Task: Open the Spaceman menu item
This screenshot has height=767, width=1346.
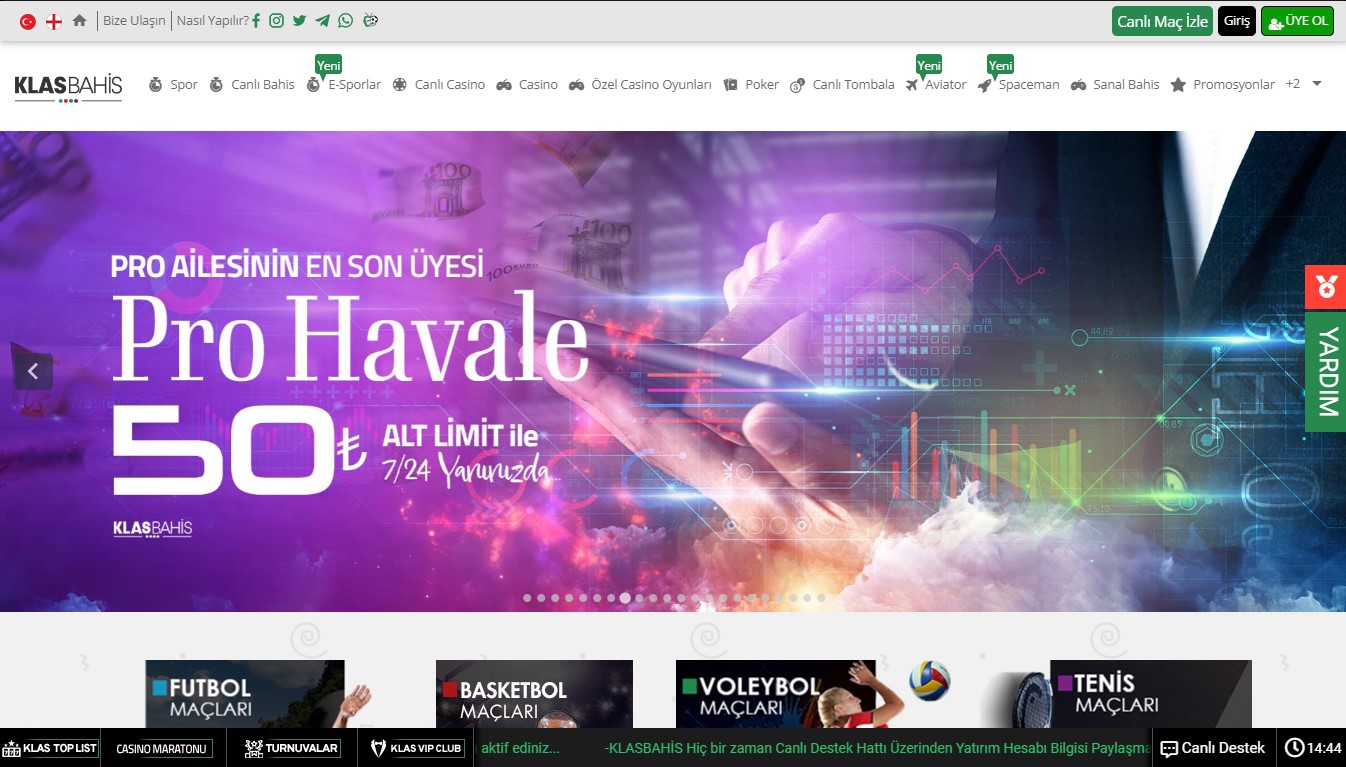Action: click(1029, 85)
